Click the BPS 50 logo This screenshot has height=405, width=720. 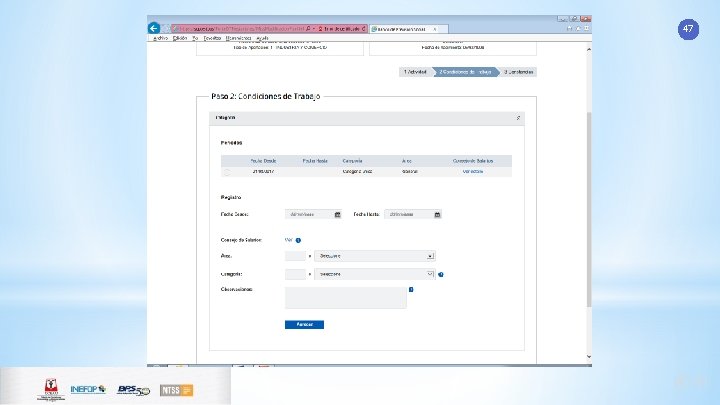[x=133, y=390]
